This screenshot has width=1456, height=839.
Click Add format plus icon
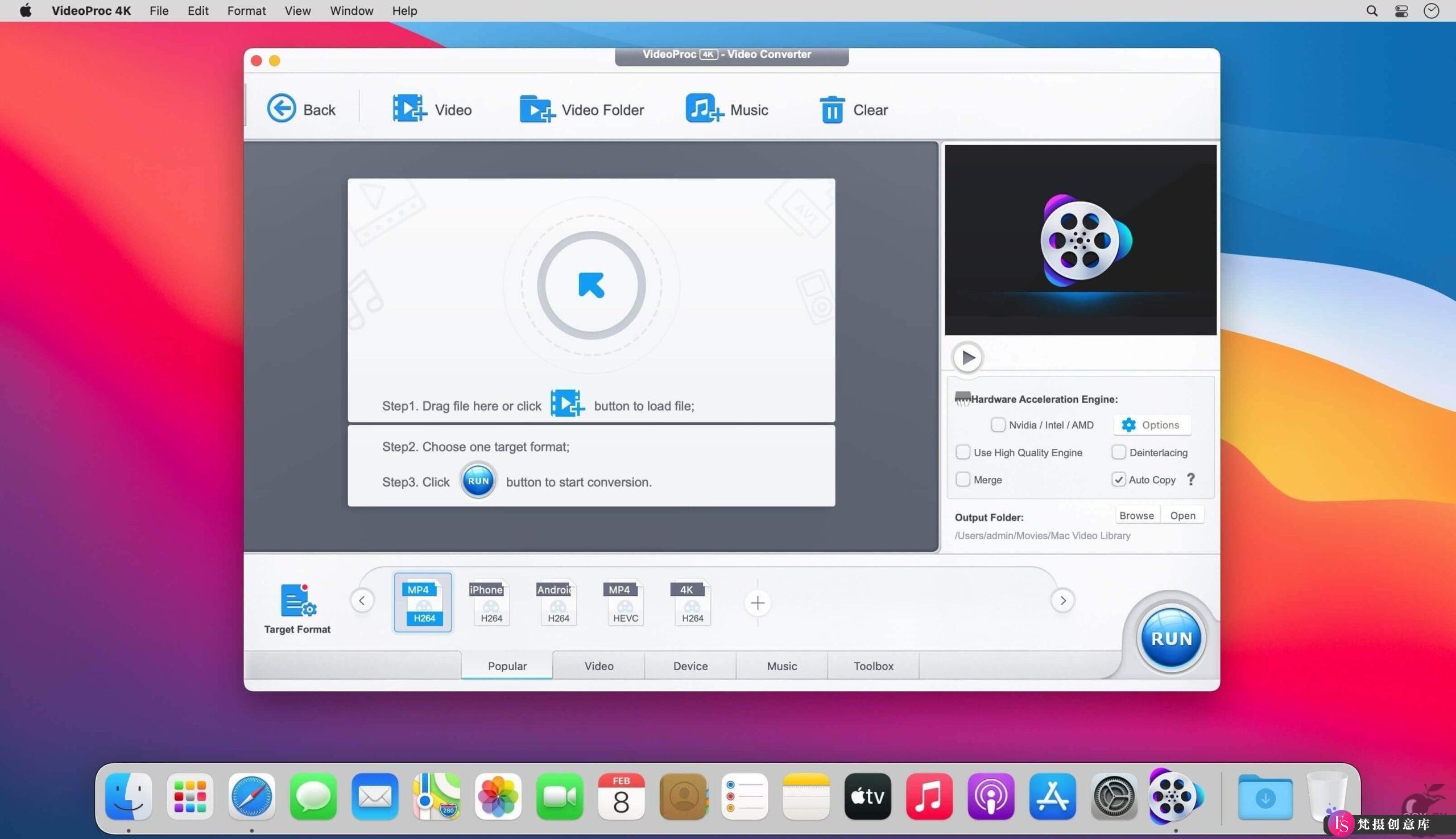click(x=756, y=602)
